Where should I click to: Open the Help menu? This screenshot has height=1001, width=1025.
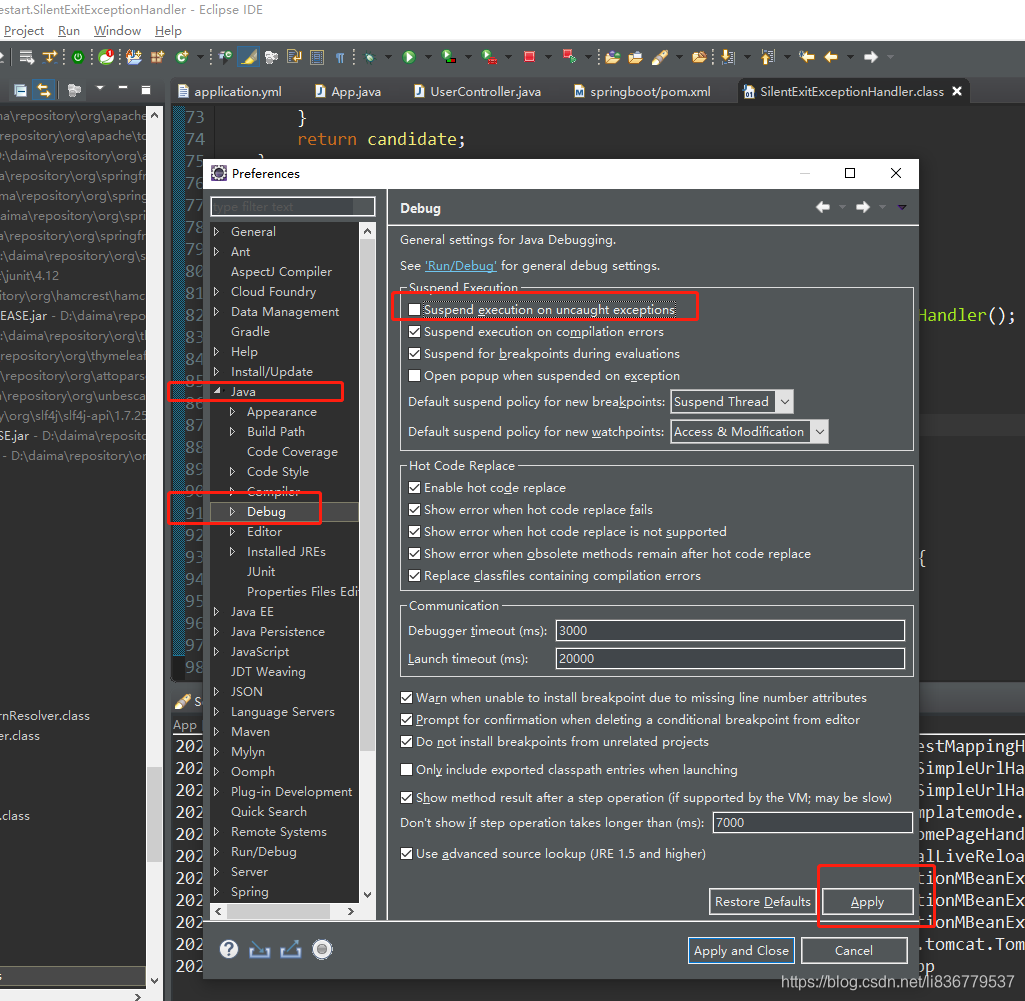tap(168, 31)
